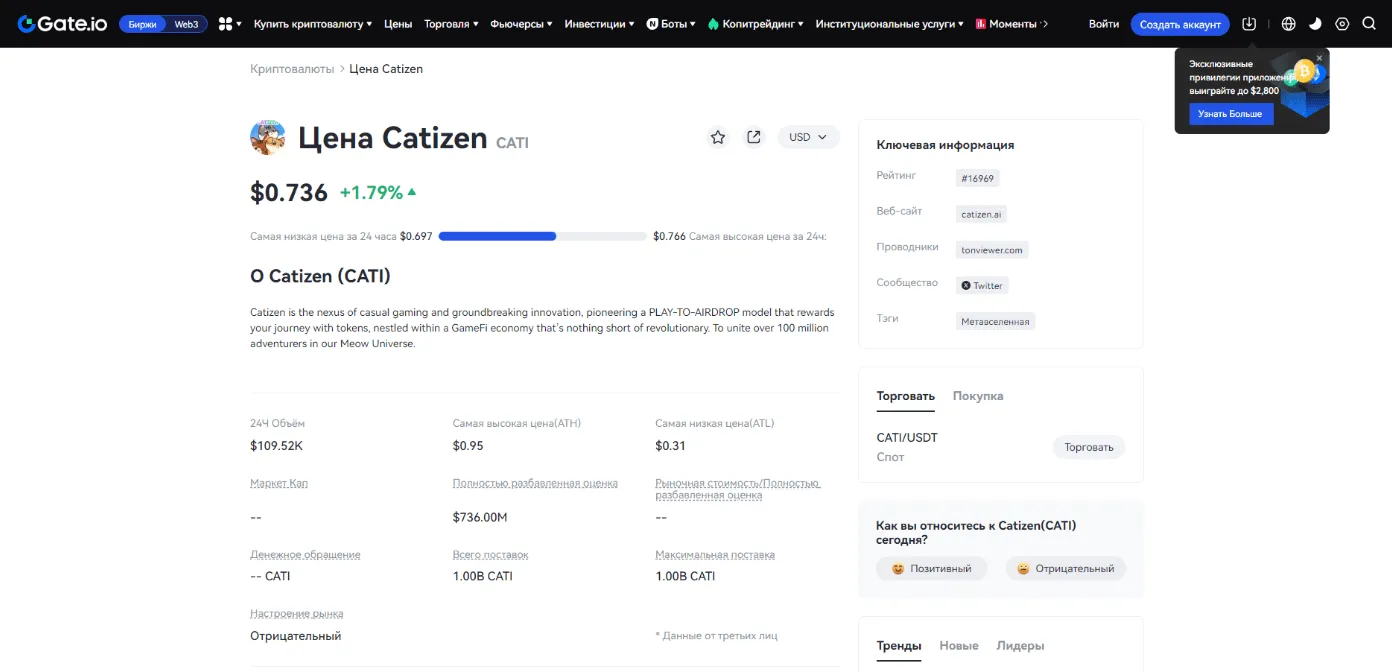The width and height of the screenshot is (1392, 672).
Task: Expand the Фьючерсы menu dropdown
Action: 521,24
